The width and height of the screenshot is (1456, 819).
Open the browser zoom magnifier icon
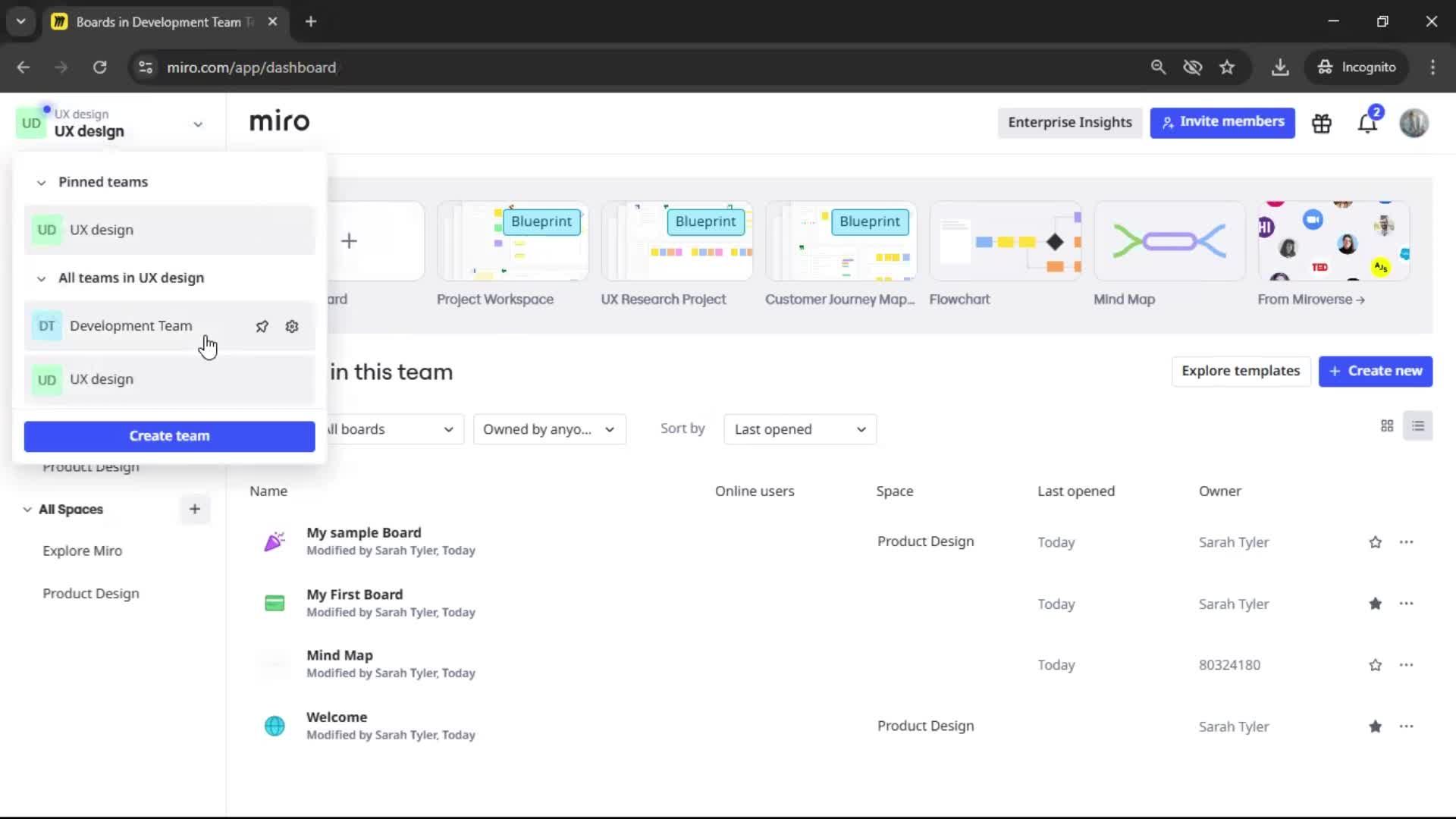pos(1158,67)
